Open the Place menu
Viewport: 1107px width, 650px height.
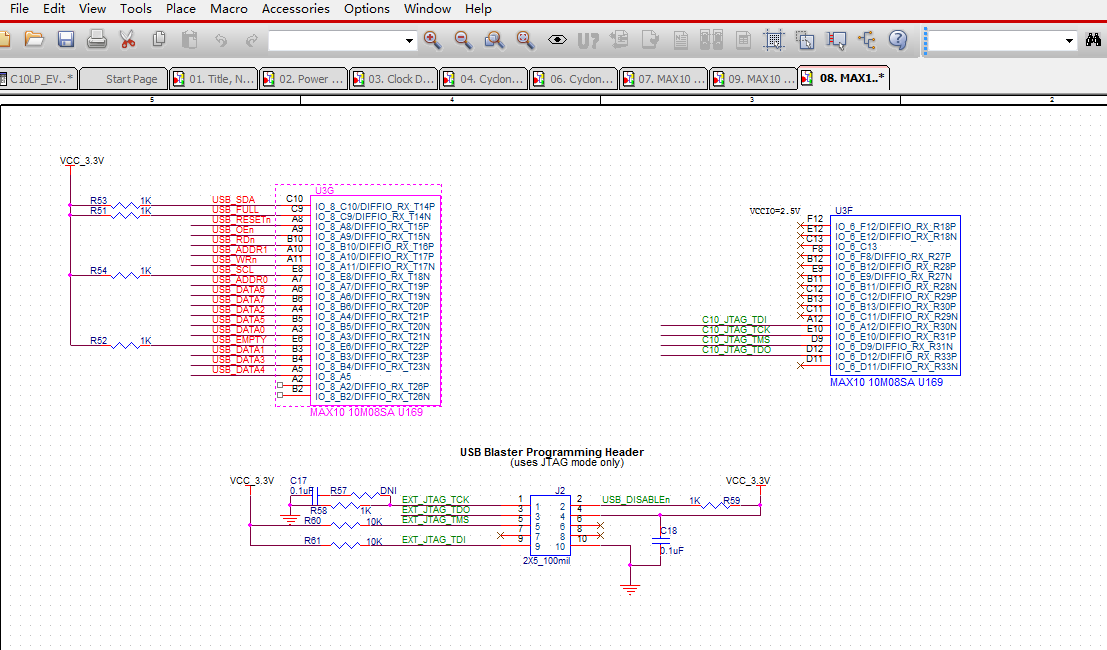tap(181, 8)
